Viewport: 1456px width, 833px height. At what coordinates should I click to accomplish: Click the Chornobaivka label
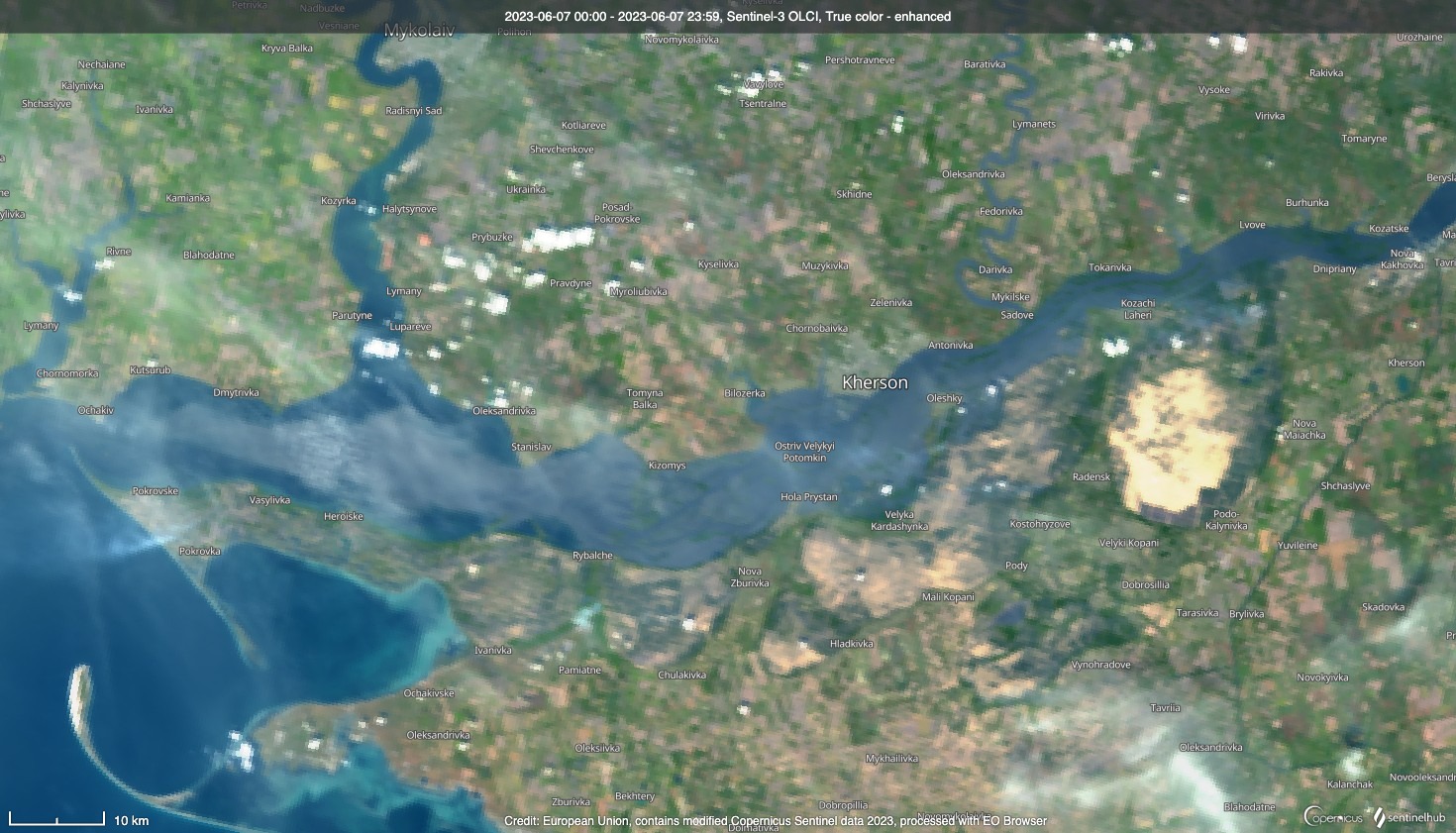pos(816,328)
